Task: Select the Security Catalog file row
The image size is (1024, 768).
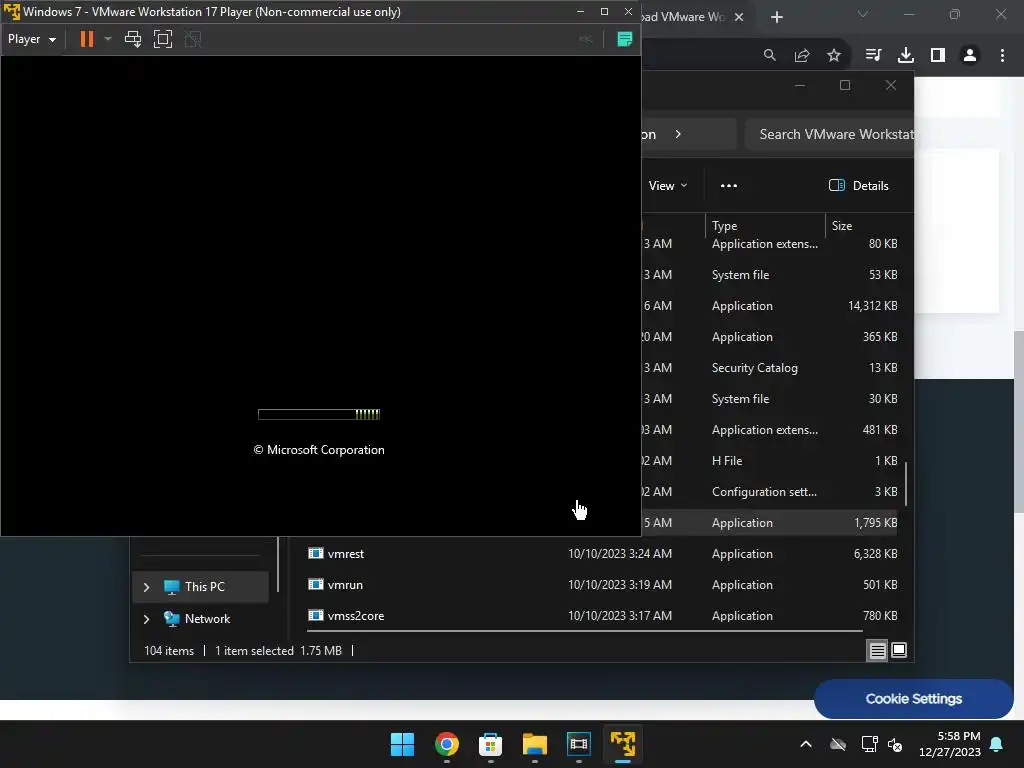Action: point(771,368)
